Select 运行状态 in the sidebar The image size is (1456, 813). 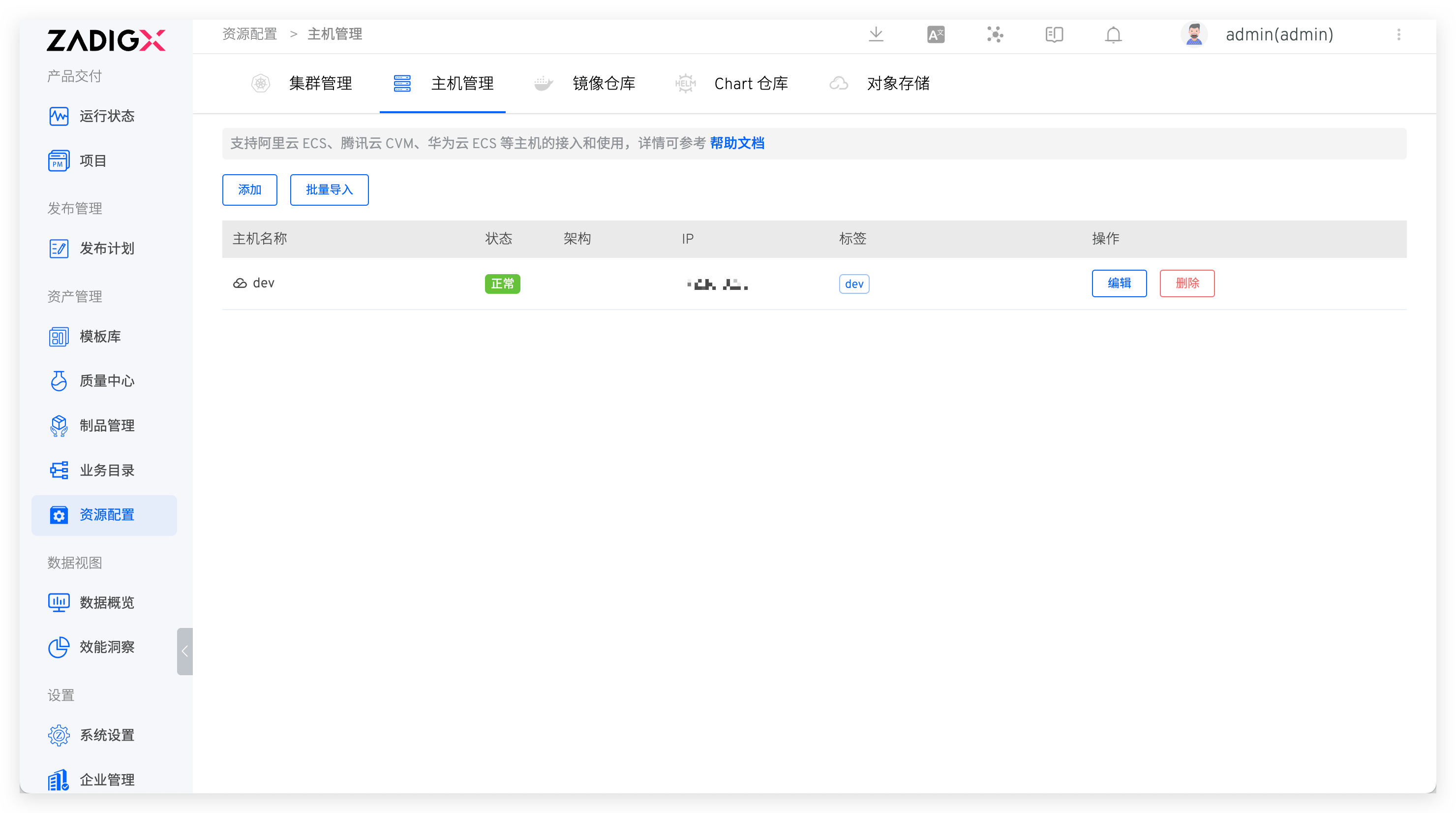pyautogui.click(x=106, y=117)
